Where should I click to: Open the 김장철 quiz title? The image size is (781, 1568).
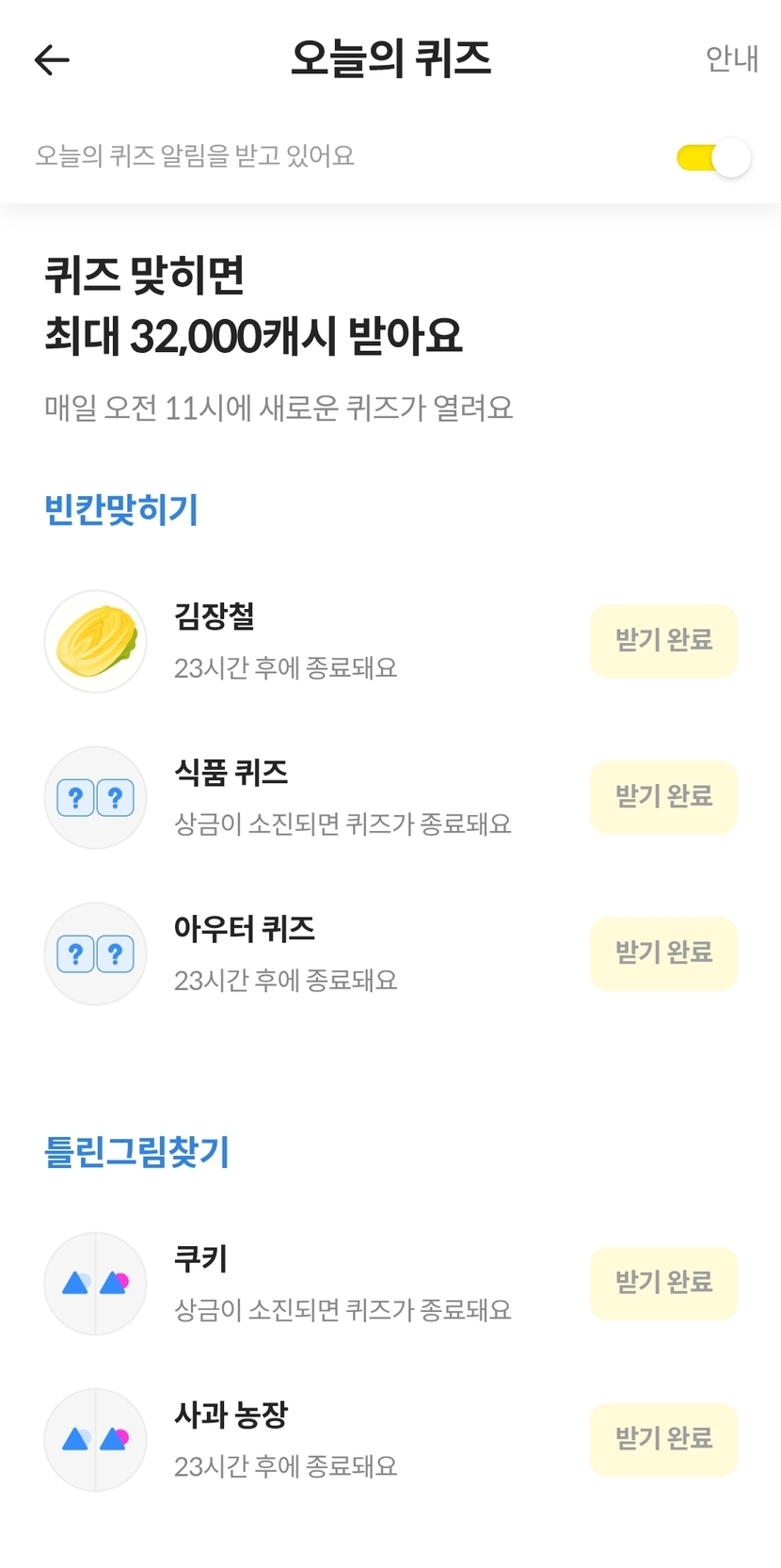215,616
